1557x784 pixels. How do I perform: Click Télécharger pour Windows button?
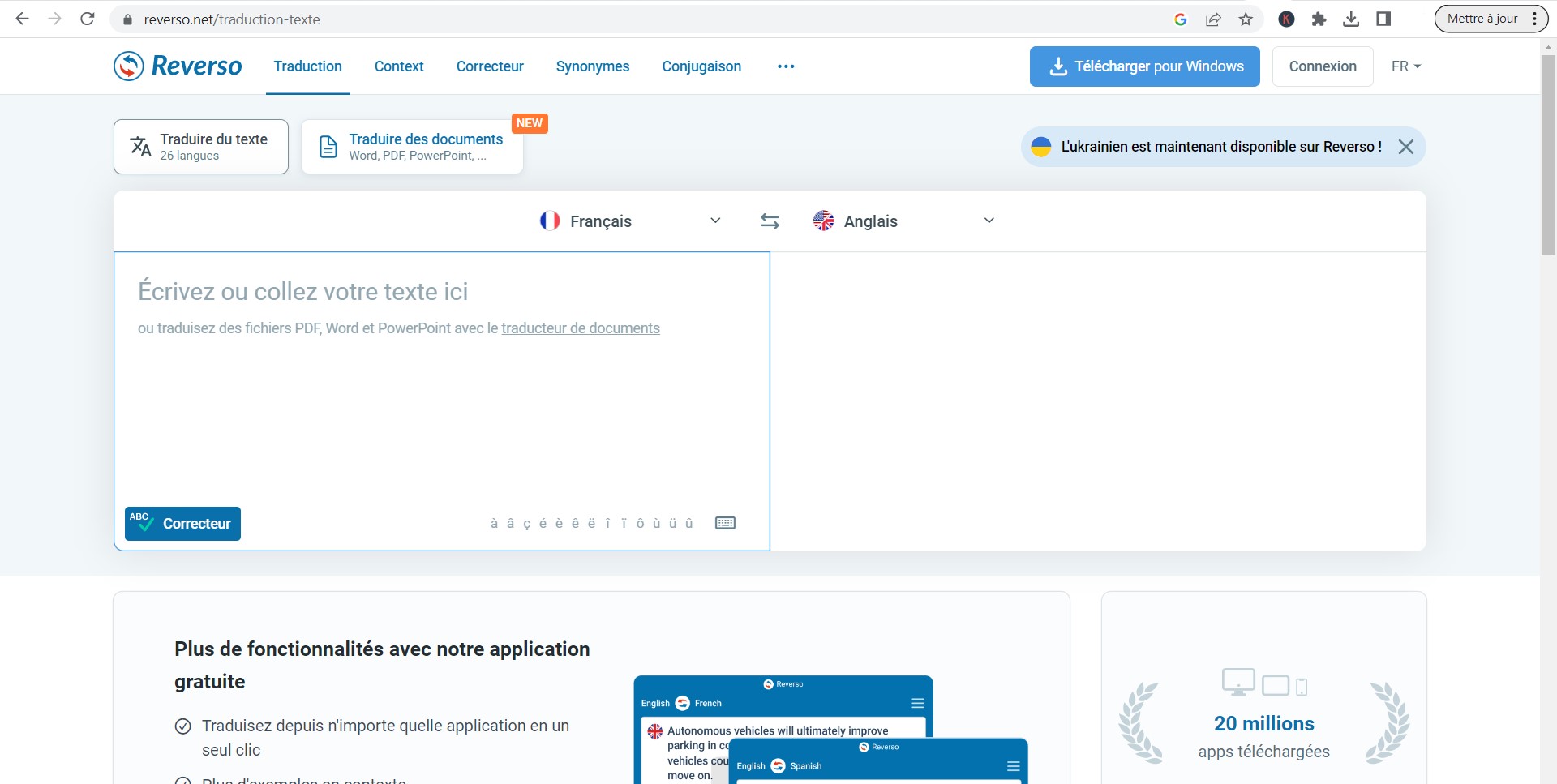1144,66
